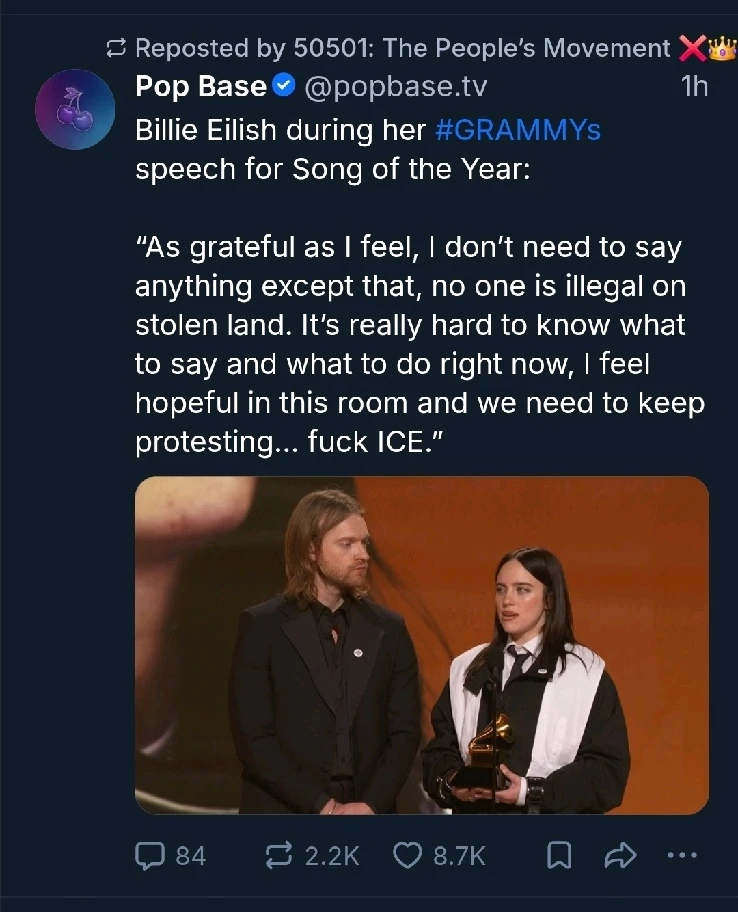The image size is (738, 912).
Task: Click the small repost icon above the post
Action: point(117,47)
